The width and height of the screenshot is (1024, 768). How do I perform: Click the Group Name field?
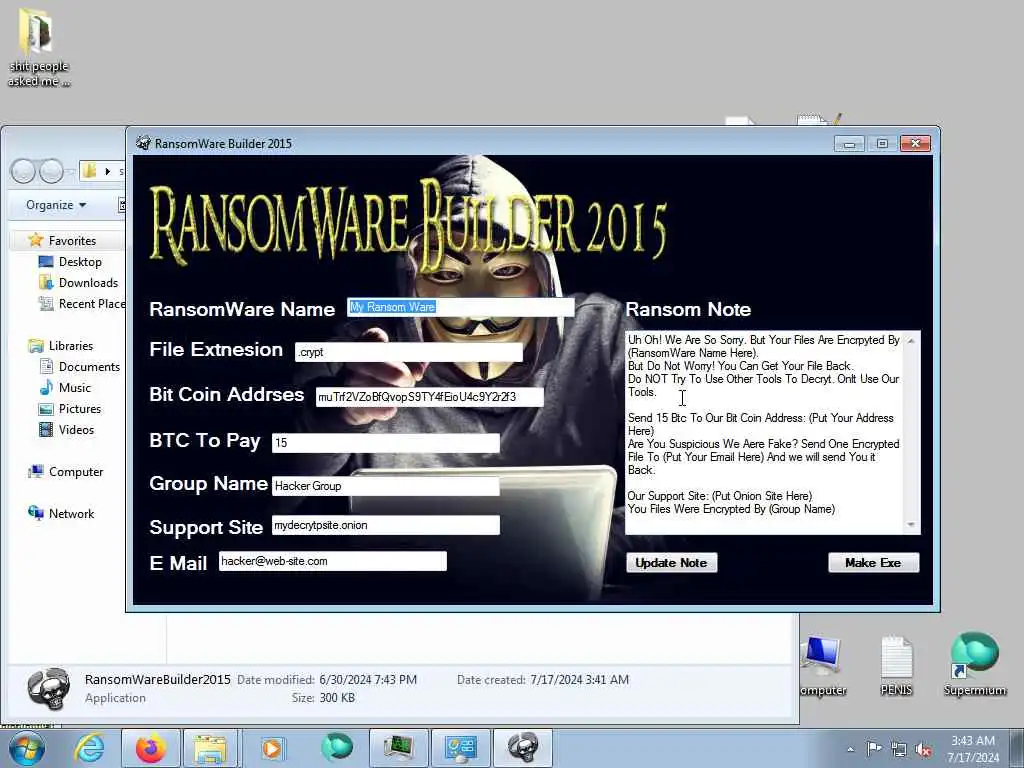(x=386, y=486)
